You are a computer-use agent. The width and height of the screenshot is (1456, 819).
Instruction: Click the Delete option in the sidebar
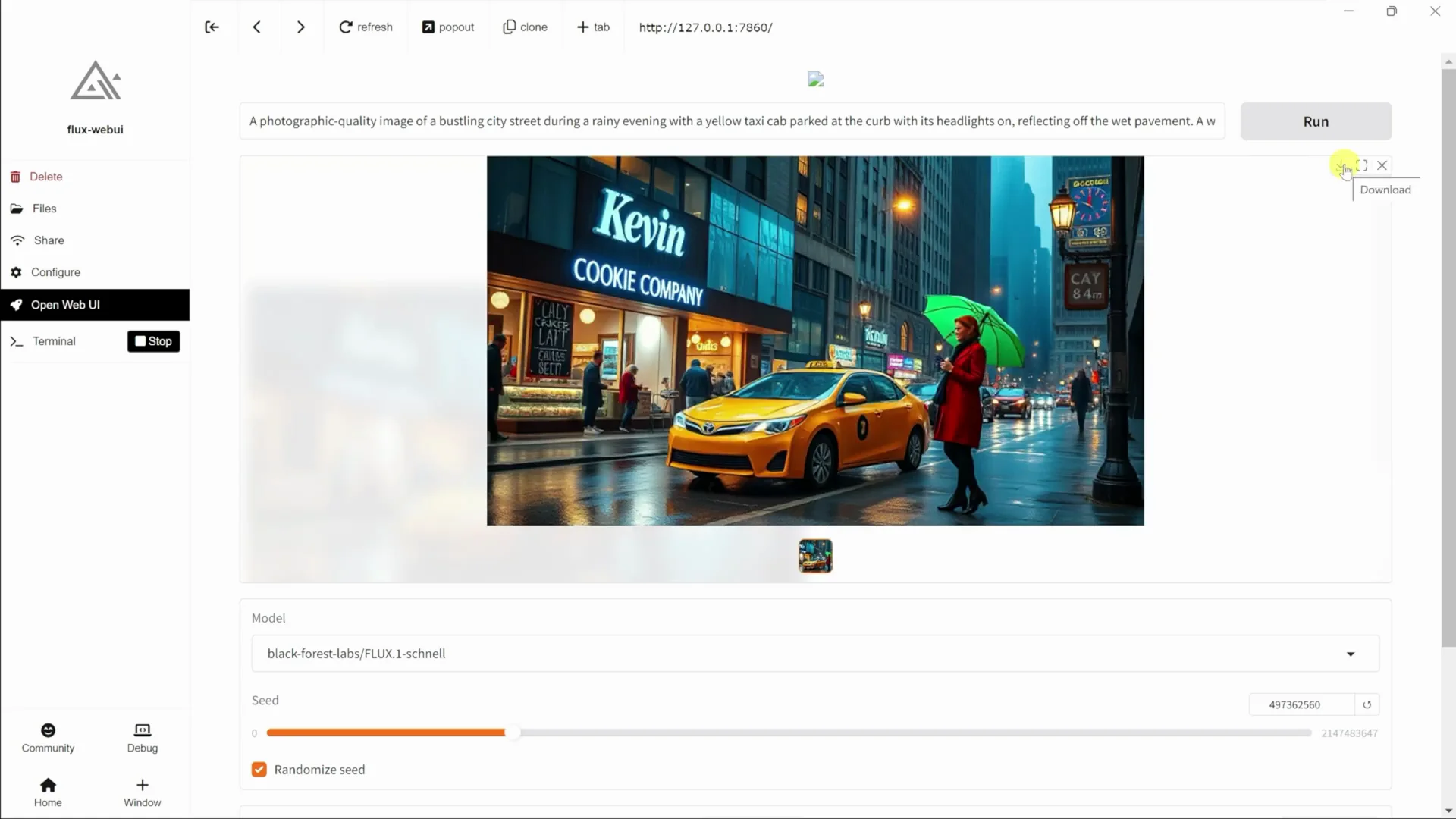[x=46, y=176]
